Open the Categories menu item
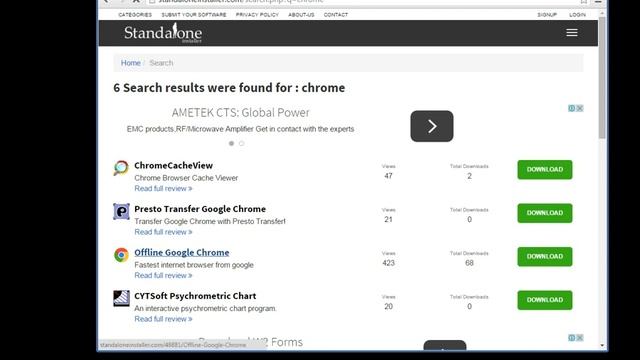640x360 pixels. pyautogui.click(x=135, y=15)
